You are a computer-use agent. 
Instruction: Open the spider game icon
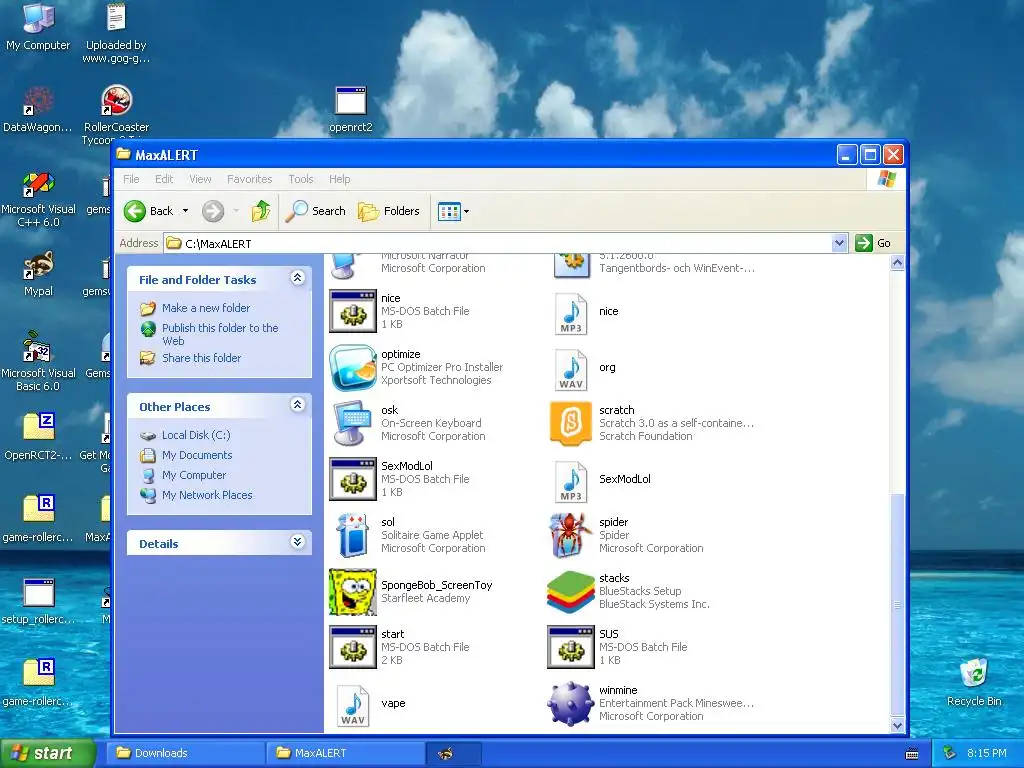pos(571,536)
